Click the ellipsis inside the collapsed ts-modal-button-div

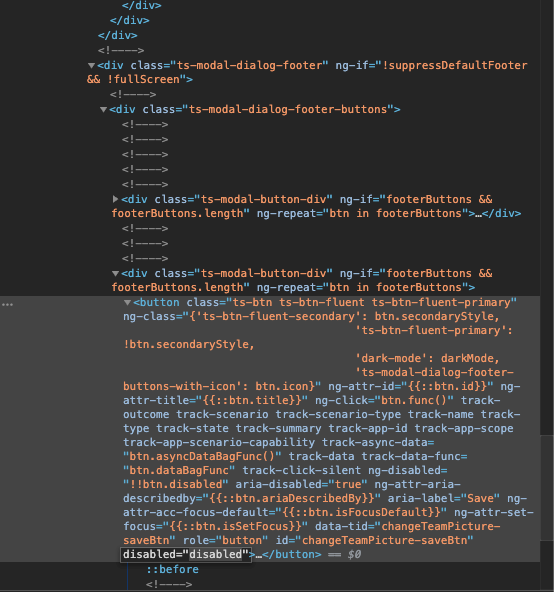(478, 214)
